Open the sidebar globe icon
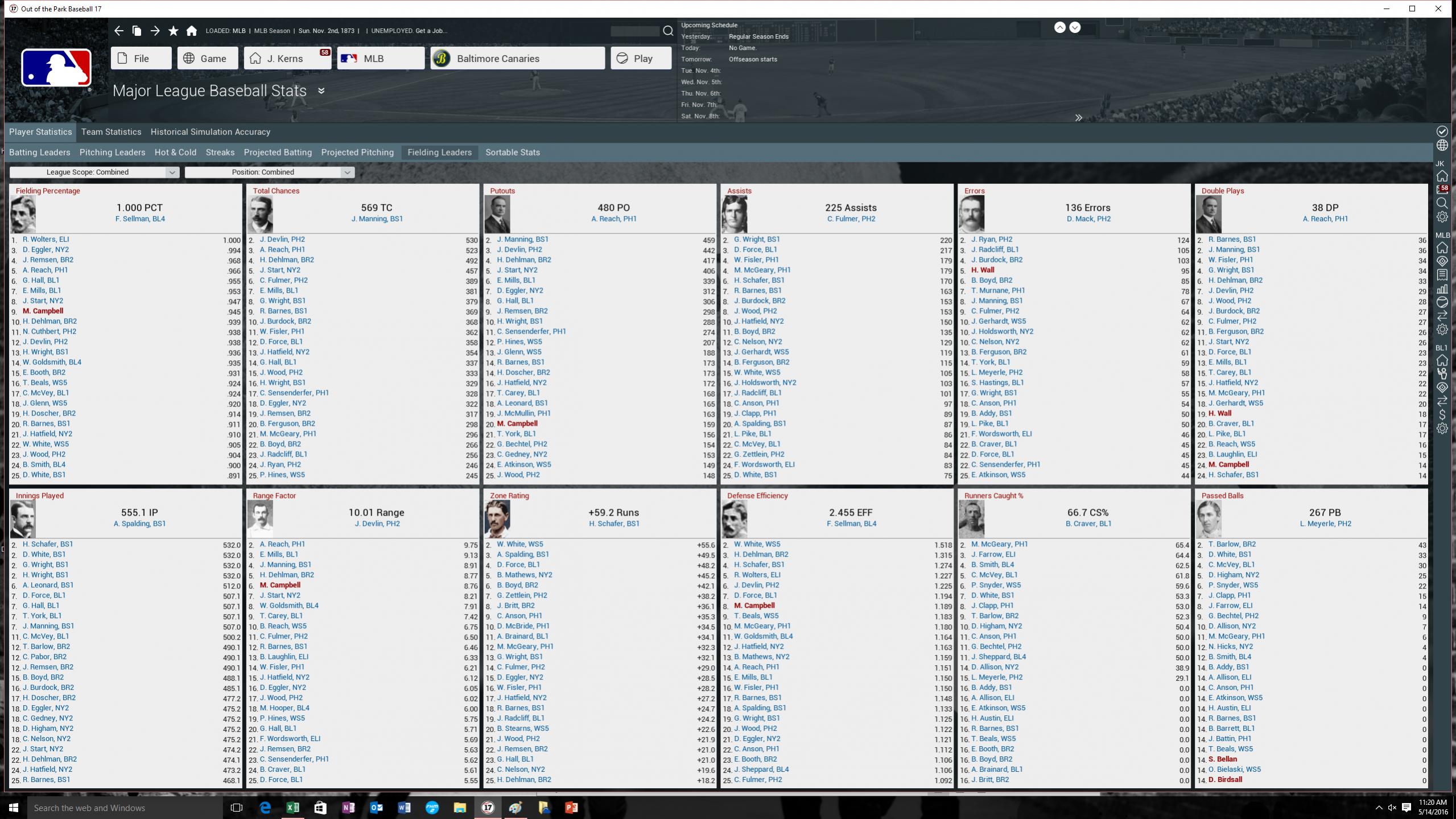This screenshot has height=819, width=1456. click(1442, 145)
